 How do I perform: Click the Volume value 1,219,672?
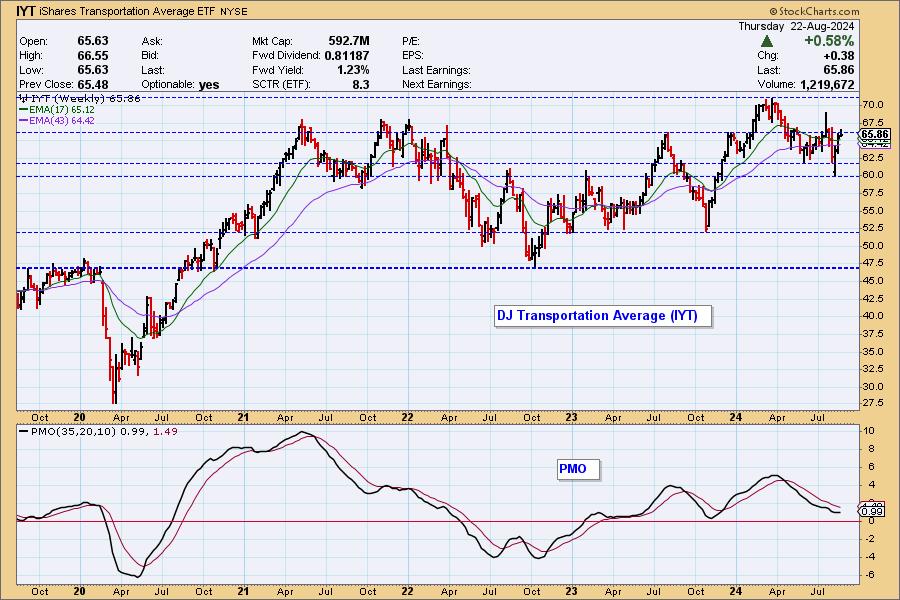827,84
